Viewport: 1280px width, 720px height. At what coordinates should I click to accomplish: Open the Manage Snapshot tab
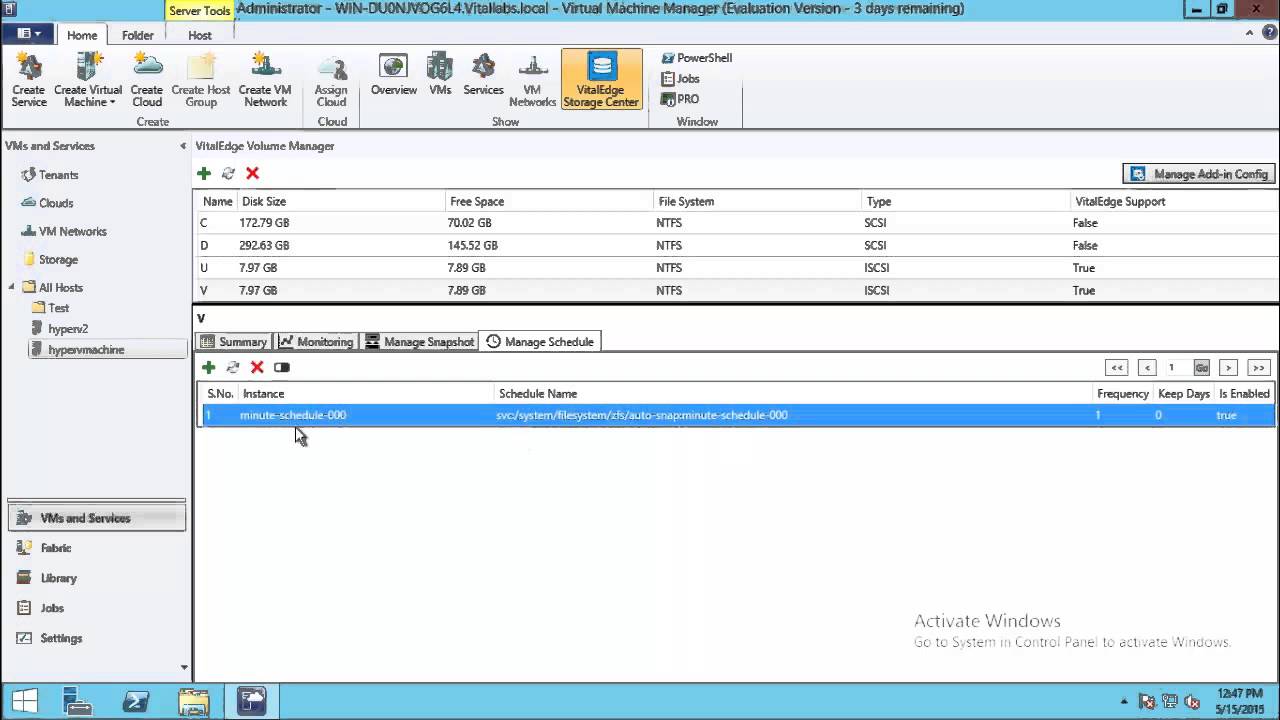[x=419, y=342]
